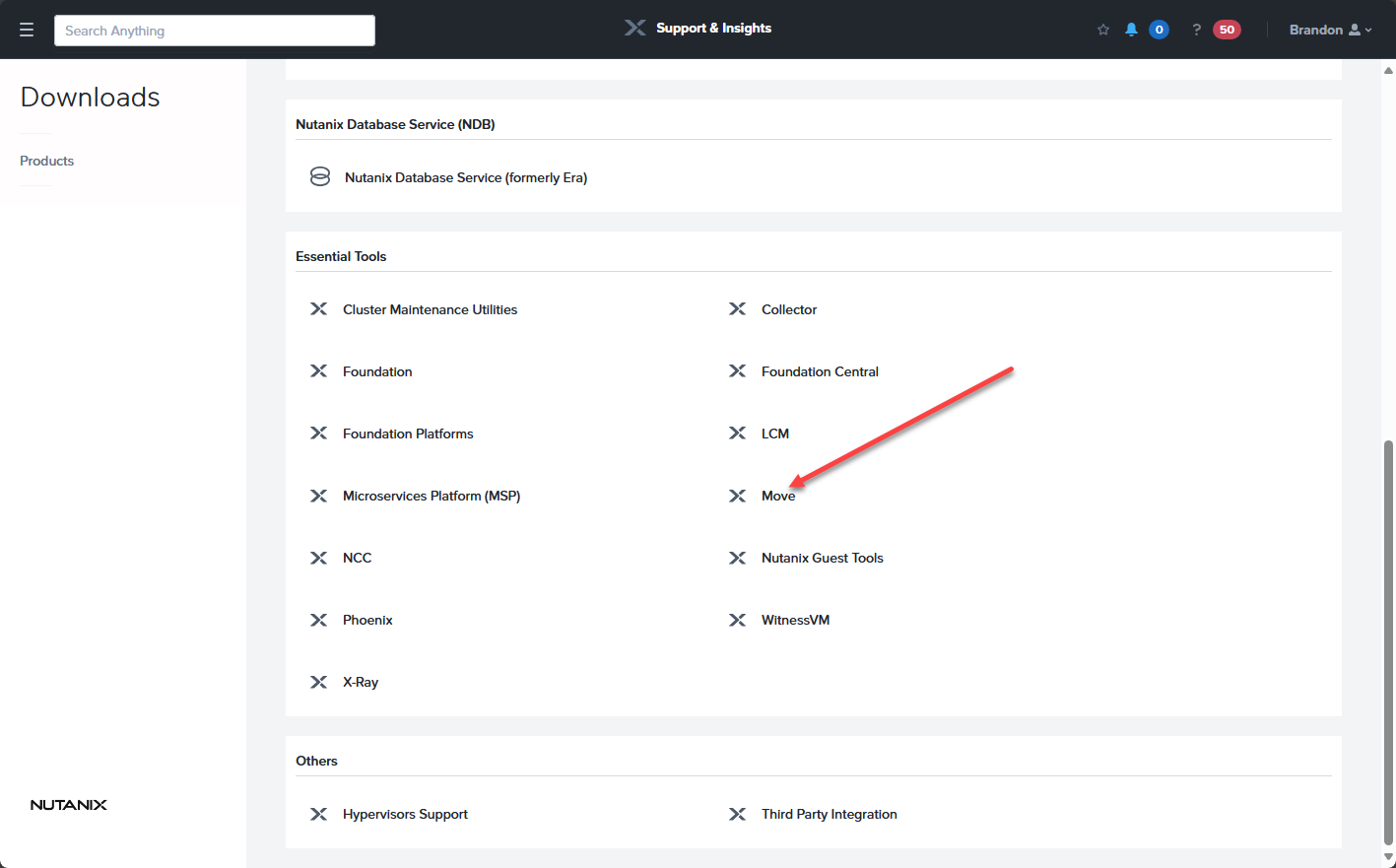Open Third Party Integration link

830,814
